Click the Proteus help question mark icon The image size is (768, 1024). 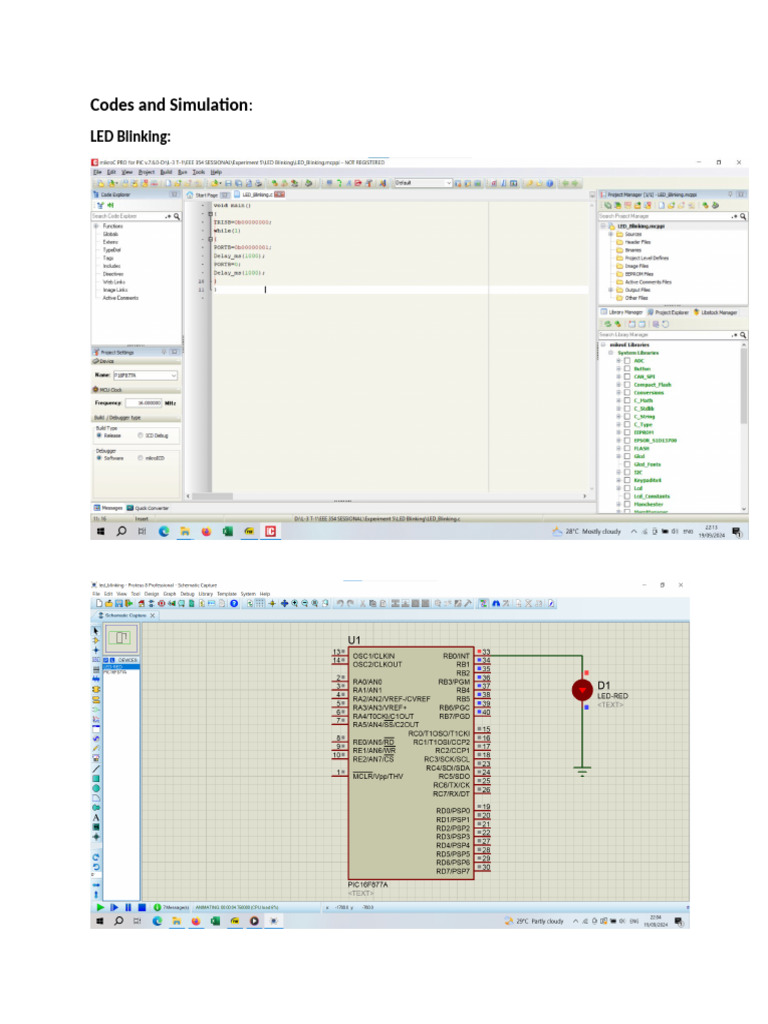pos(233,604)
